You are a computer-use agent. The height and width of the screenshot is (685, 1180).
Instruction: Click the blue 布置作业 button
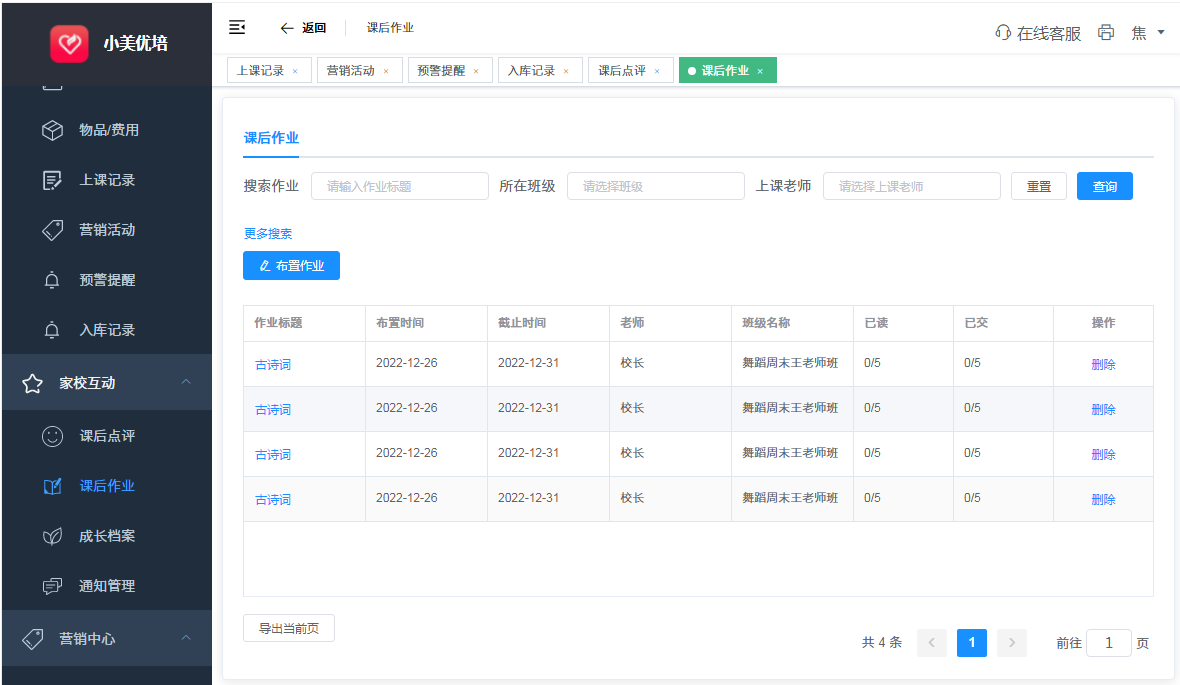(x=291, y=266)
